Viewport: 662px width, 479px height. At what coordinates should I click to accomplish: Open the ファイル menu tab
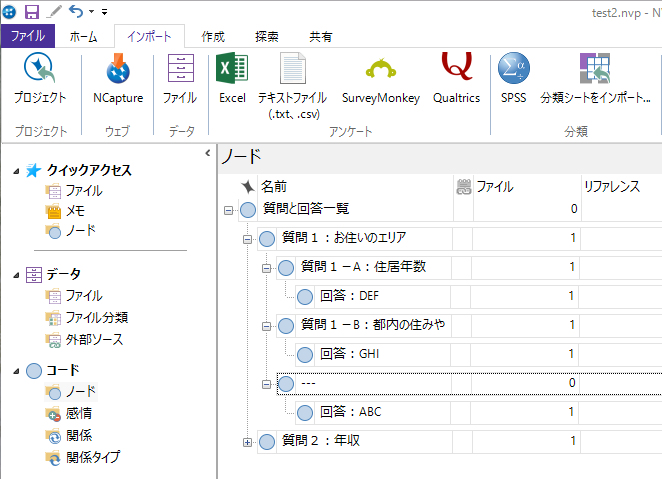click(x=27, y=37)
